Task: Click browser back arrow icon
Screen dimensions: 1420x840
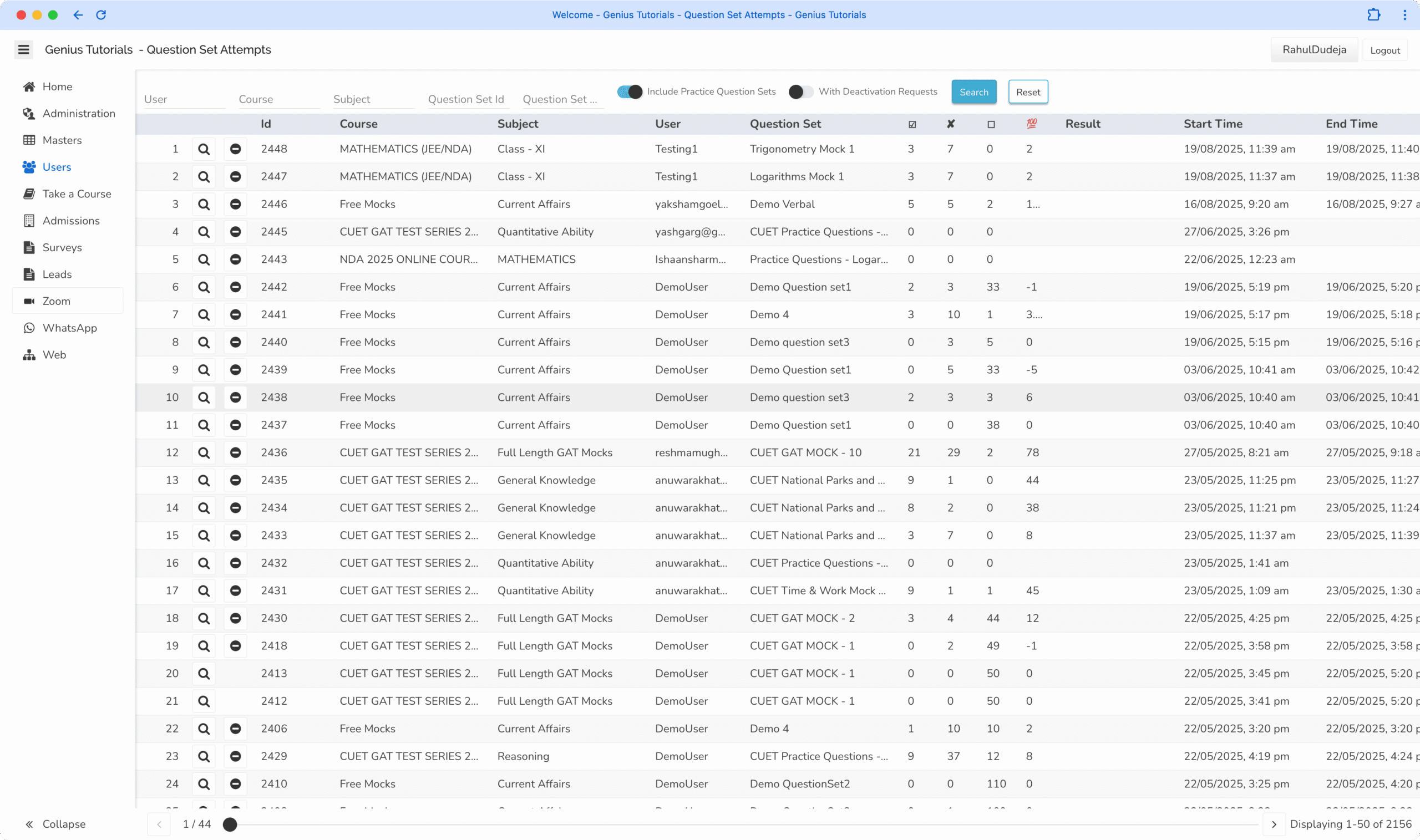Action: click(x=78, y=15)
